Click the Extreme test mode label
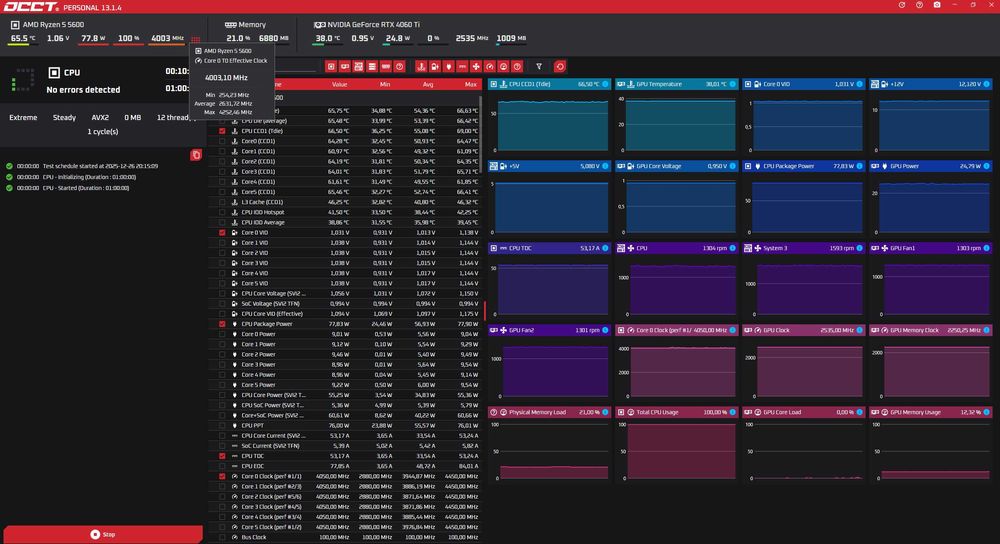1000x544 pixels. tap(23, 117)
